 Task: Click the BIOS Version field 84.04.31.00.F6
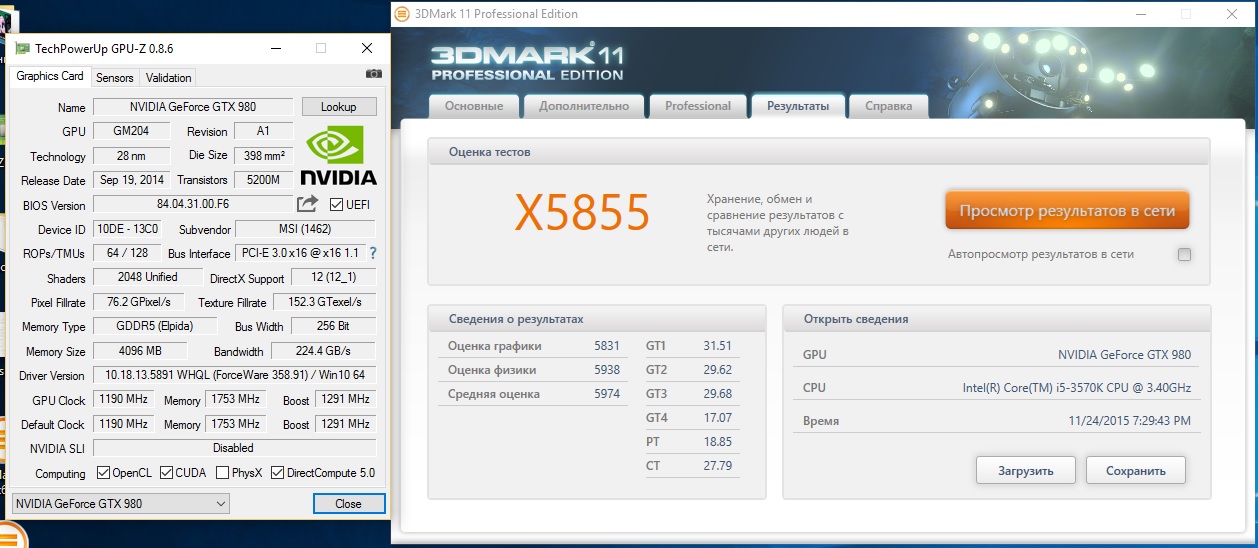tap(193, 205)
